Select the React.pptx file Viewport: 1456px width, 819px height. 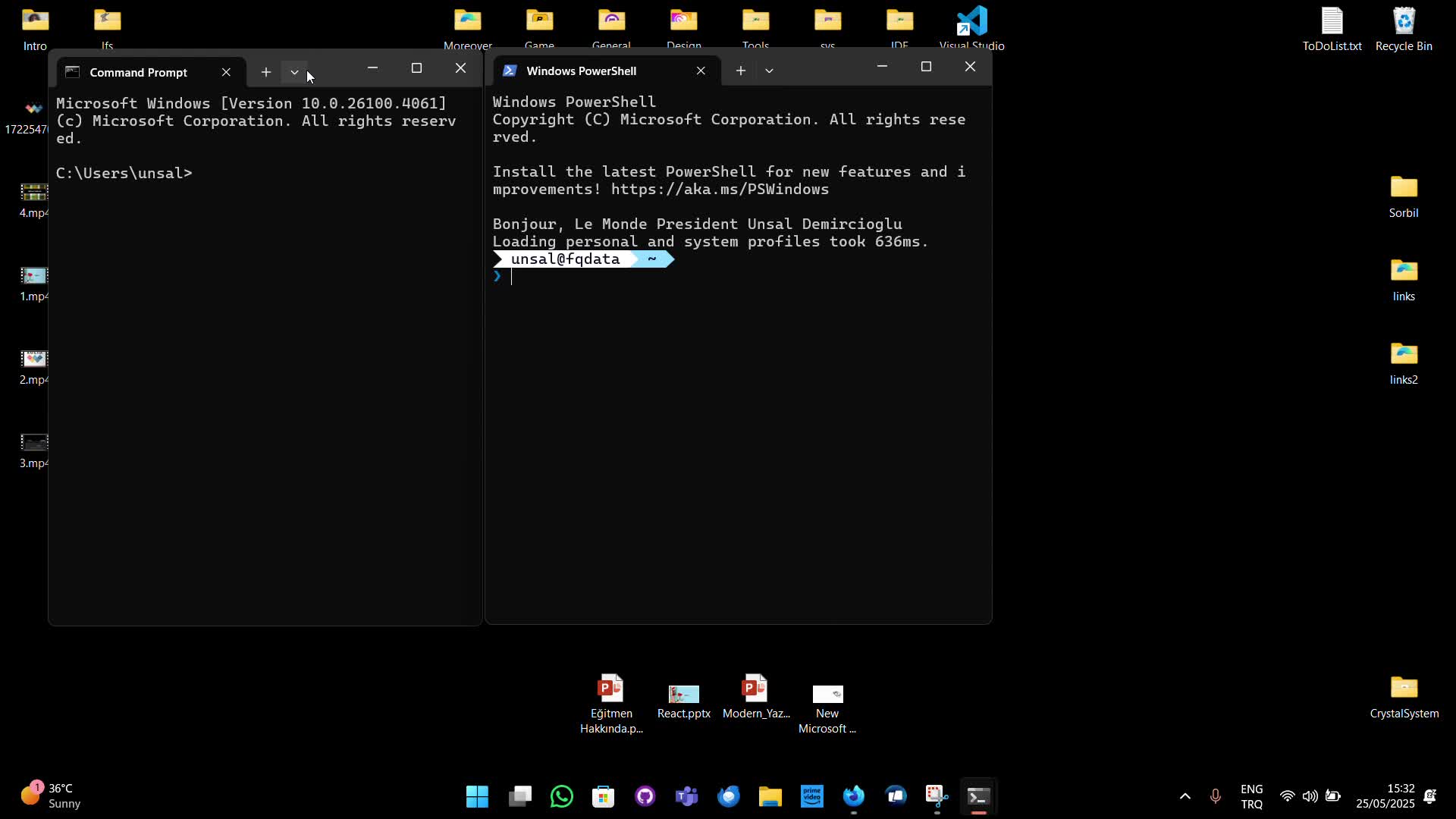[x=684, y=701]
